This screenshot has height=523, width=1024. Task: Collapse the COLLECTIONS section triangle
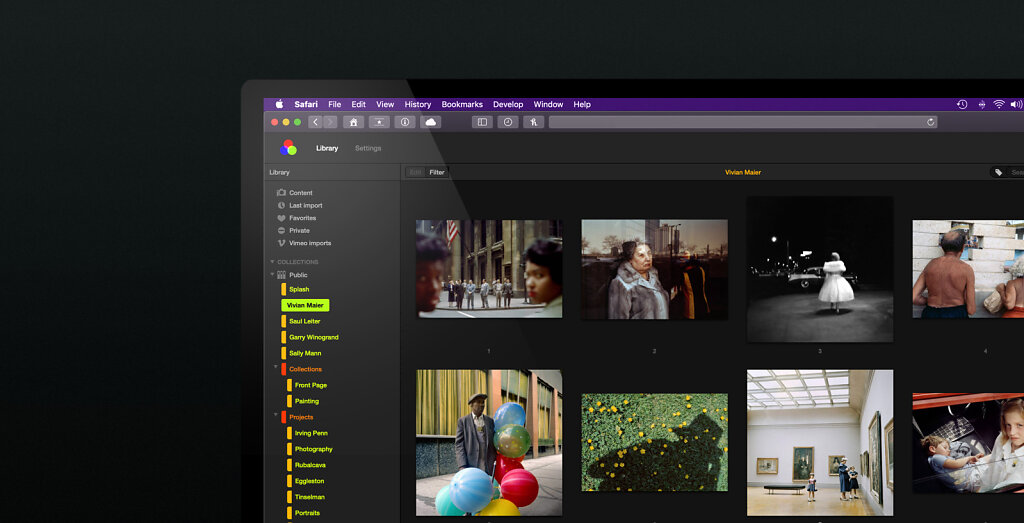point(272,262)
